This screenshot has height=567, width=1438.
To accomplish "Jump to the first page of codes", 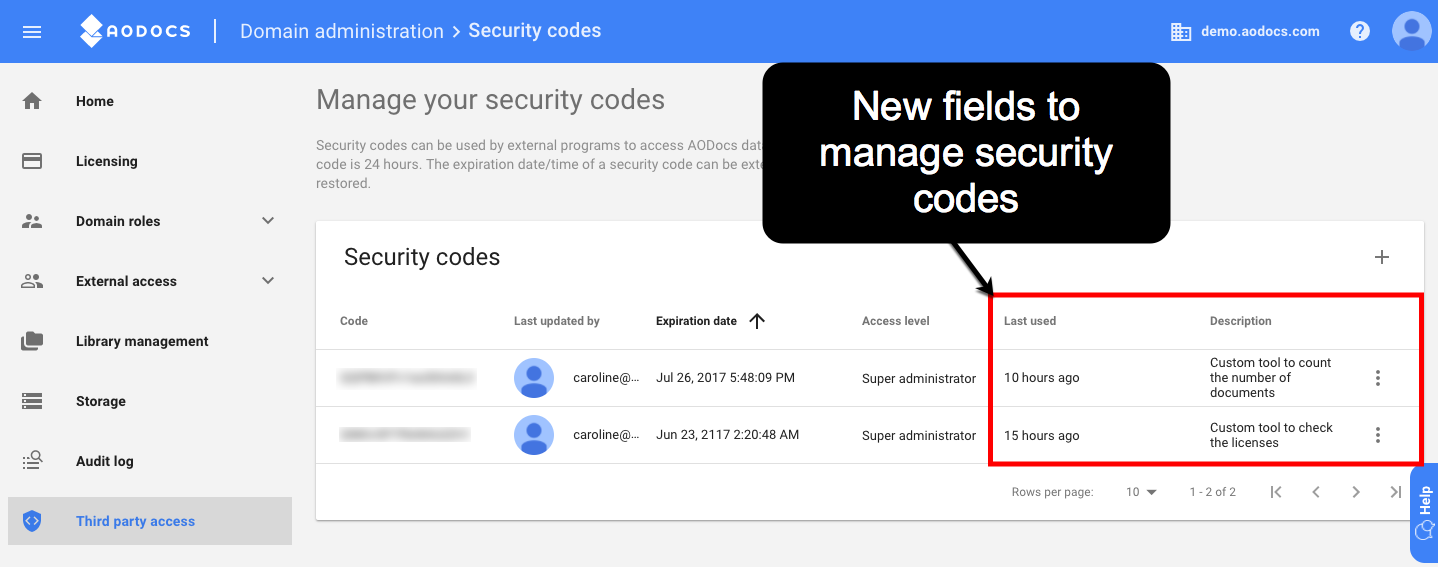I will (x=1276, y=492).
